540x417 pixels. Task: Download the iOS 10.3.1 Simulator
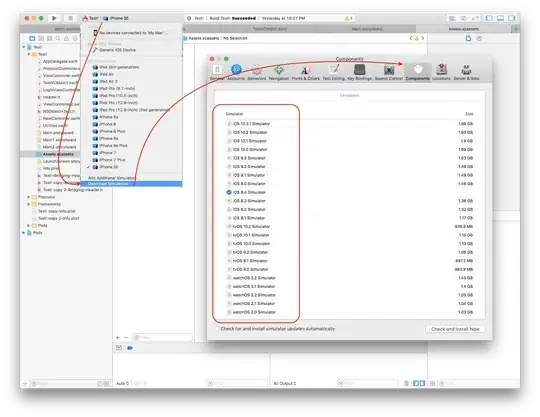(229, 124)
